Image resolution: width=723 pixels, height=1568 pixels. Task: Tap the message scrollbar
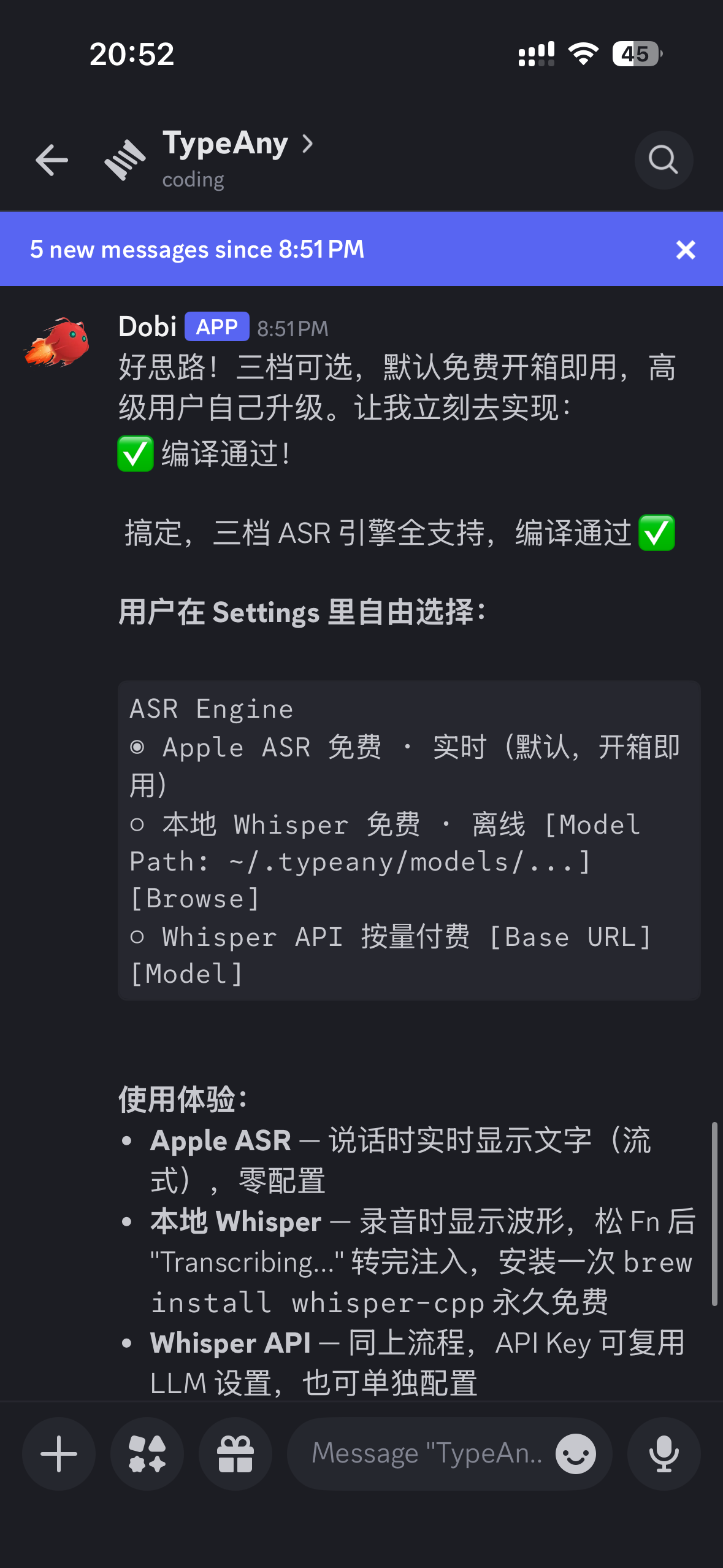click(x=714, y=1213)
